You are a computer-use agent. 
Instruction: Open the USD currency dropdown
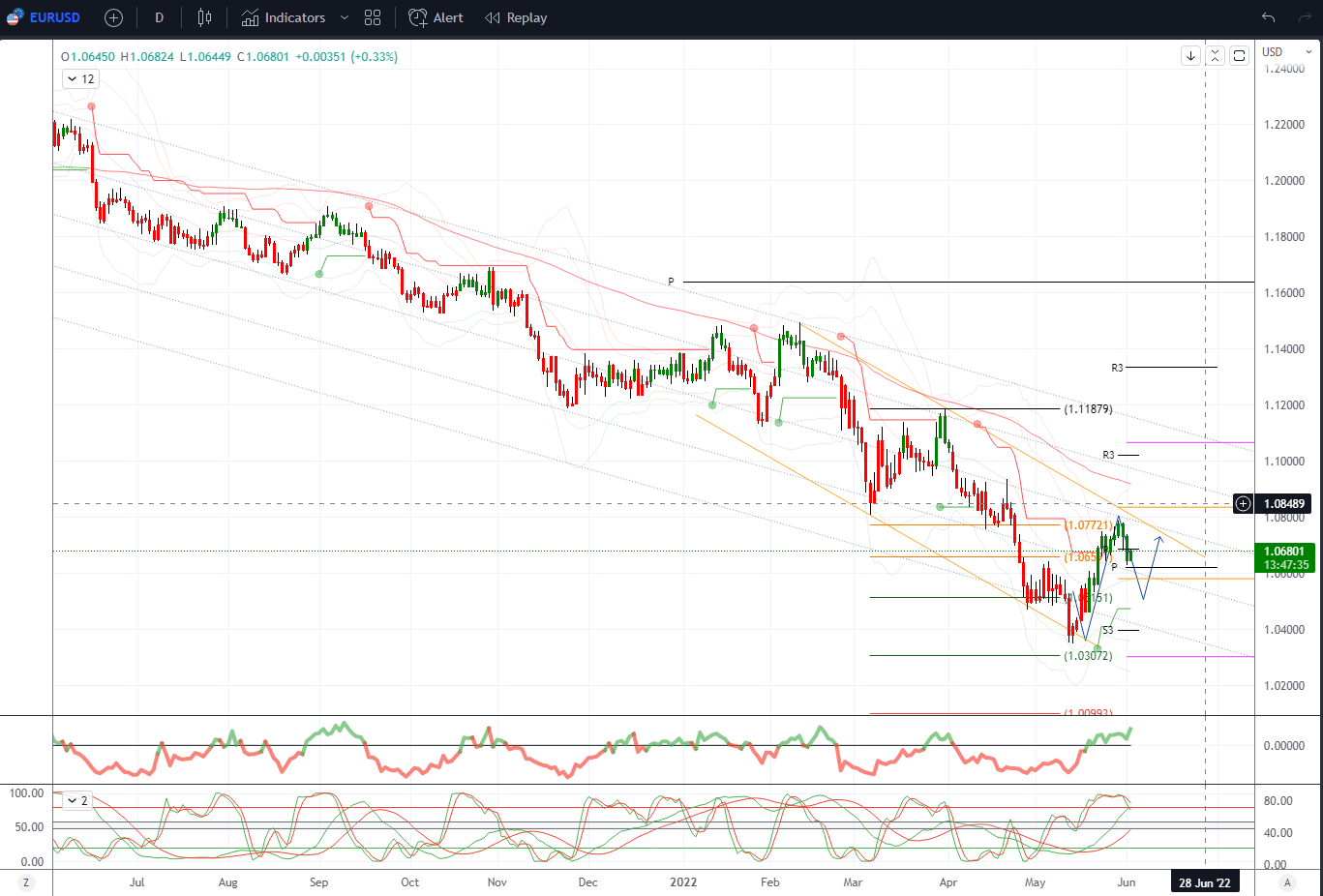(x=1287, y=52)
